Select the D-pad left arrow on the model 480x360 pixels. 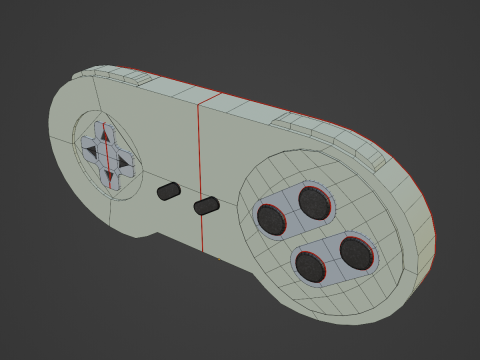[x=91, y=153]
